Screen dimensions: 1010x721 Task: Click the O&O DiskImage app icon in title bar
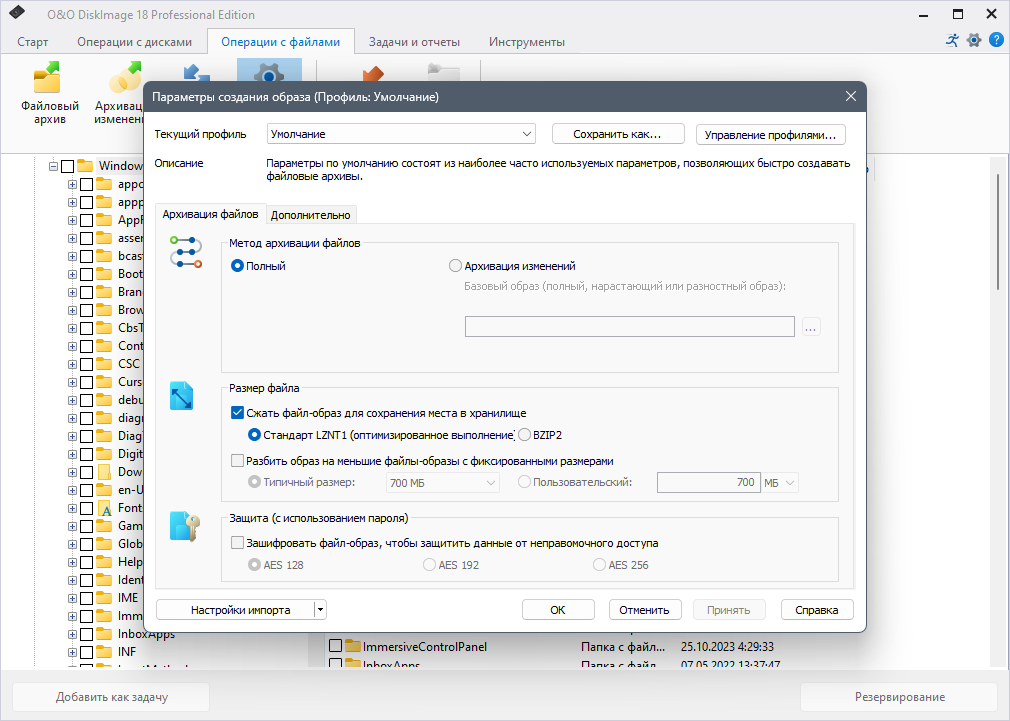point(17,12)
